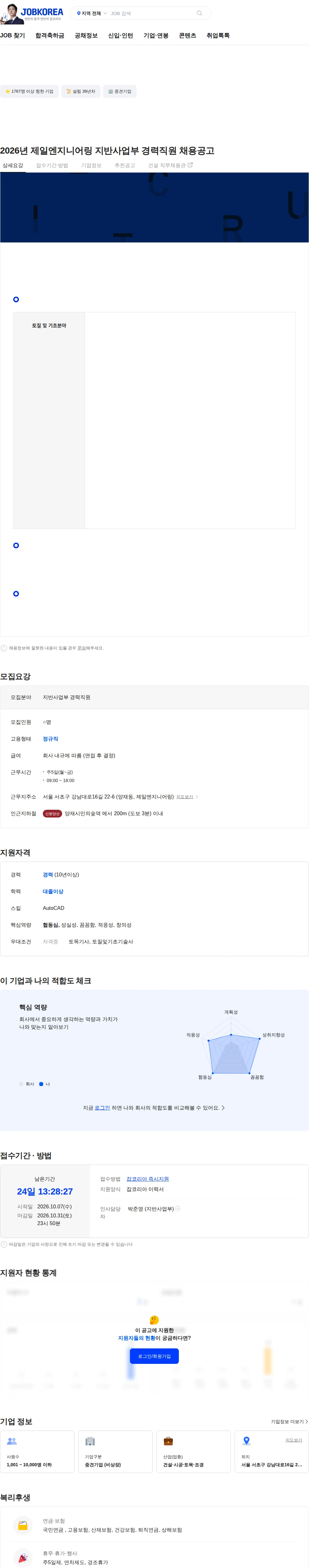Click the 연금·보험 benefits icon
Screen dimensions: 309x1568
tap(23, 1525)
